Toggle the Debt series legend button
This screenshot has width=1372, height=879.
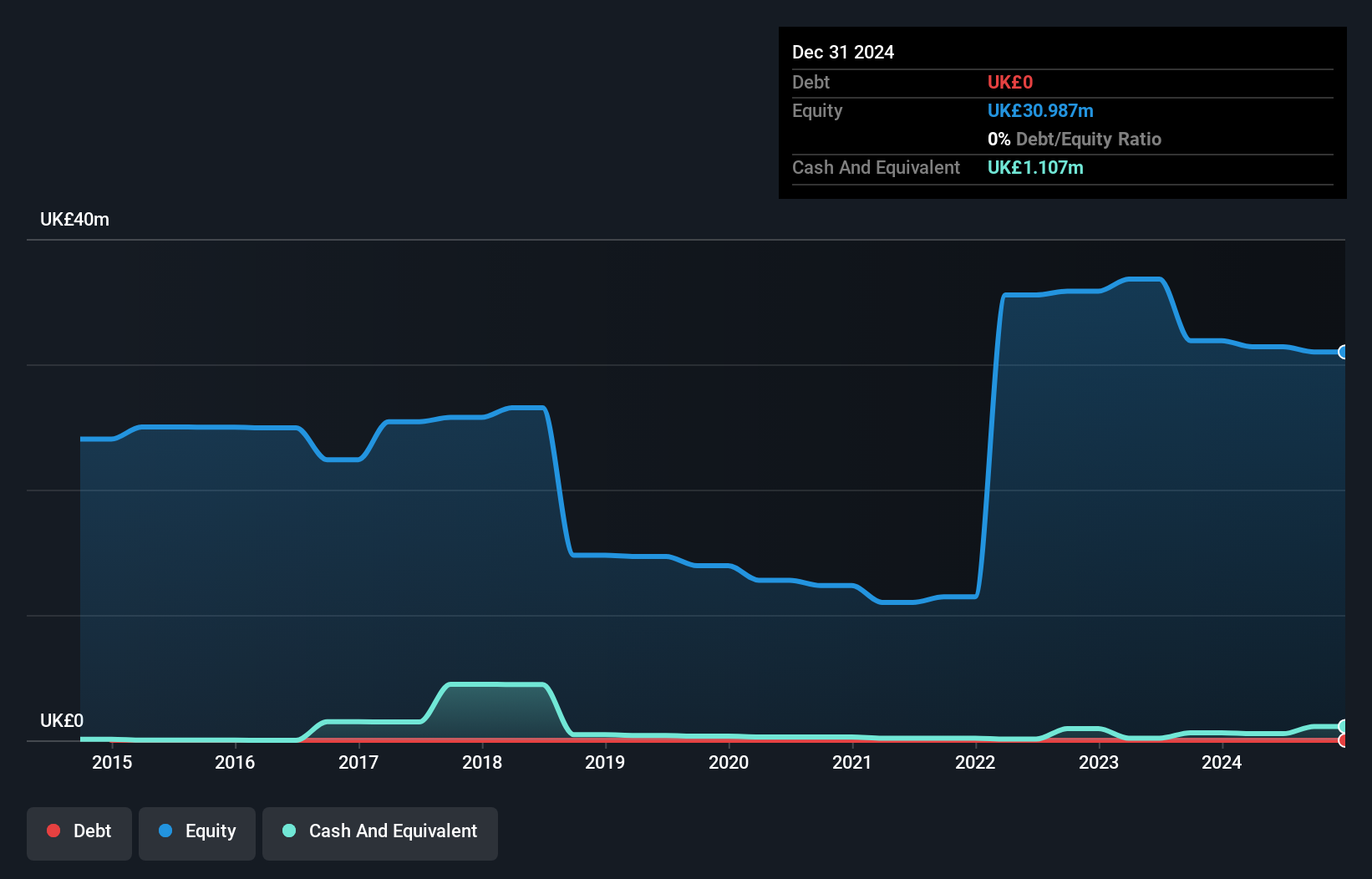[79, 833]
